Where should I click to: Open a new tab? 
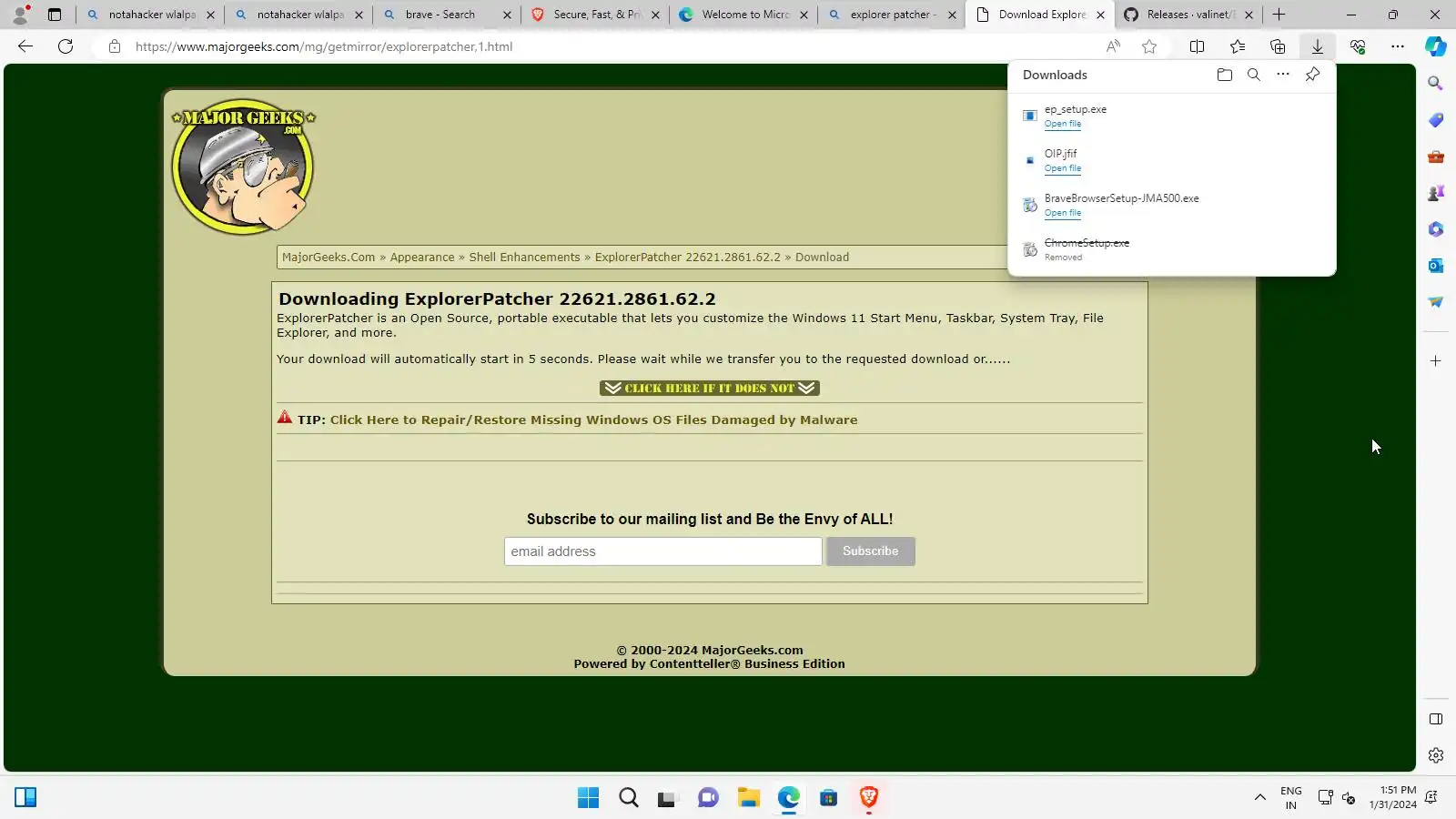(x=1279, y=15)
